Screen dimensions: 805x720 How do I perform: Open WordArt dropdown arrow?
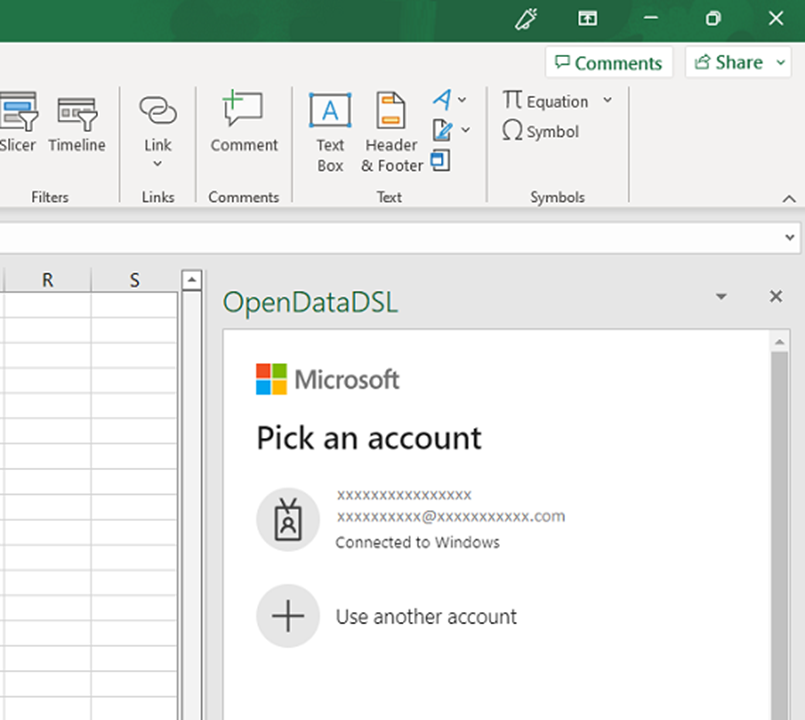462,100
